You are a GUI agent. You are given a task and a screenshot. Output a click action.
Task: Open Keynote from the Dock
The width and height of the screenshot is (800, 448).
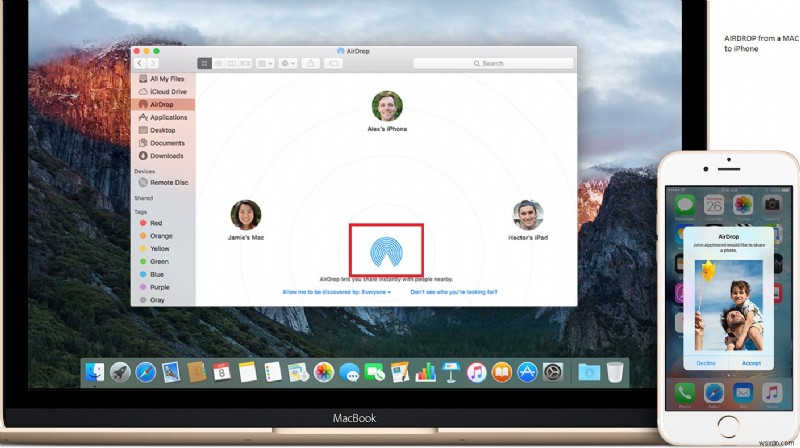point(451,372)
